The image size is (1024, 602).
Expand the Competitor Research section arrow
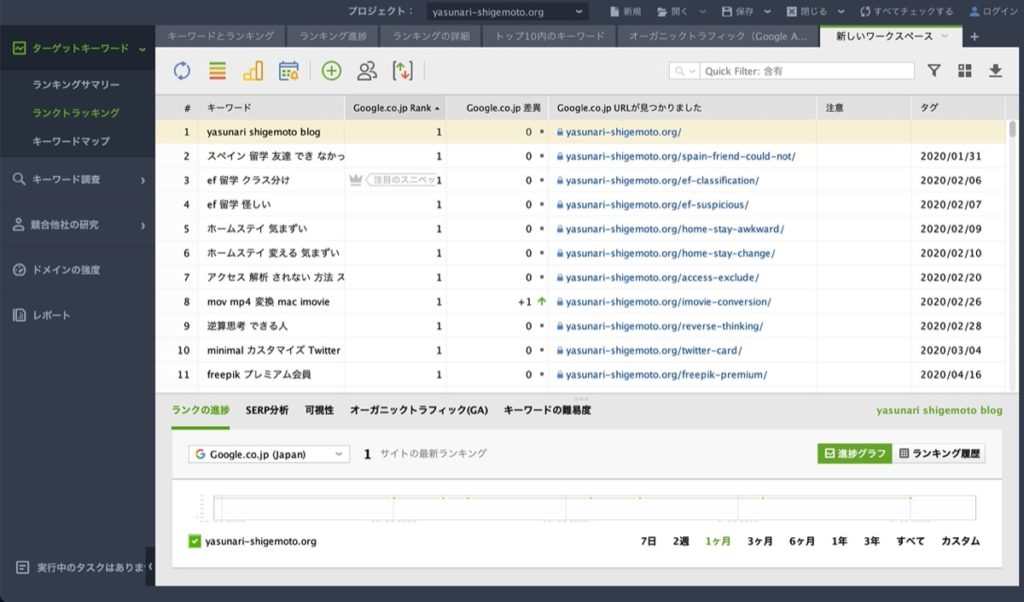click(142, 225)
